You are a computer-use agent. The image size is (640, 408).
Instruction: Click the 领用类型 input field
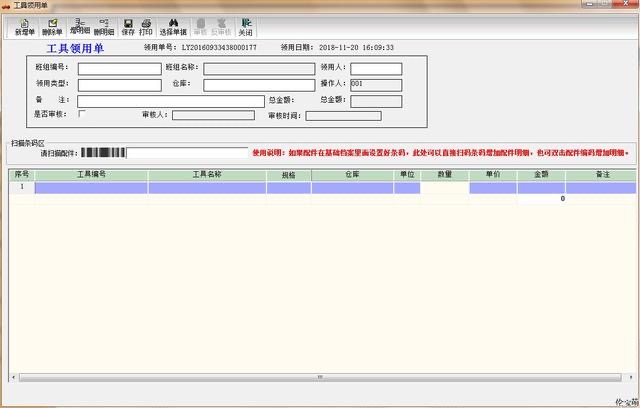point(119,84)
